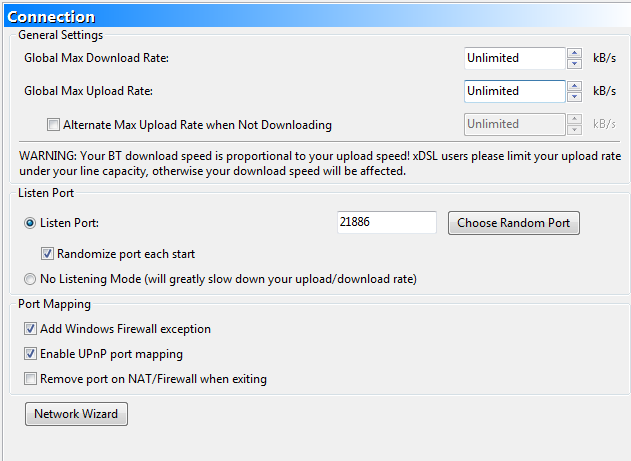
Task: Open the Network Wizard
Action: 76,414
